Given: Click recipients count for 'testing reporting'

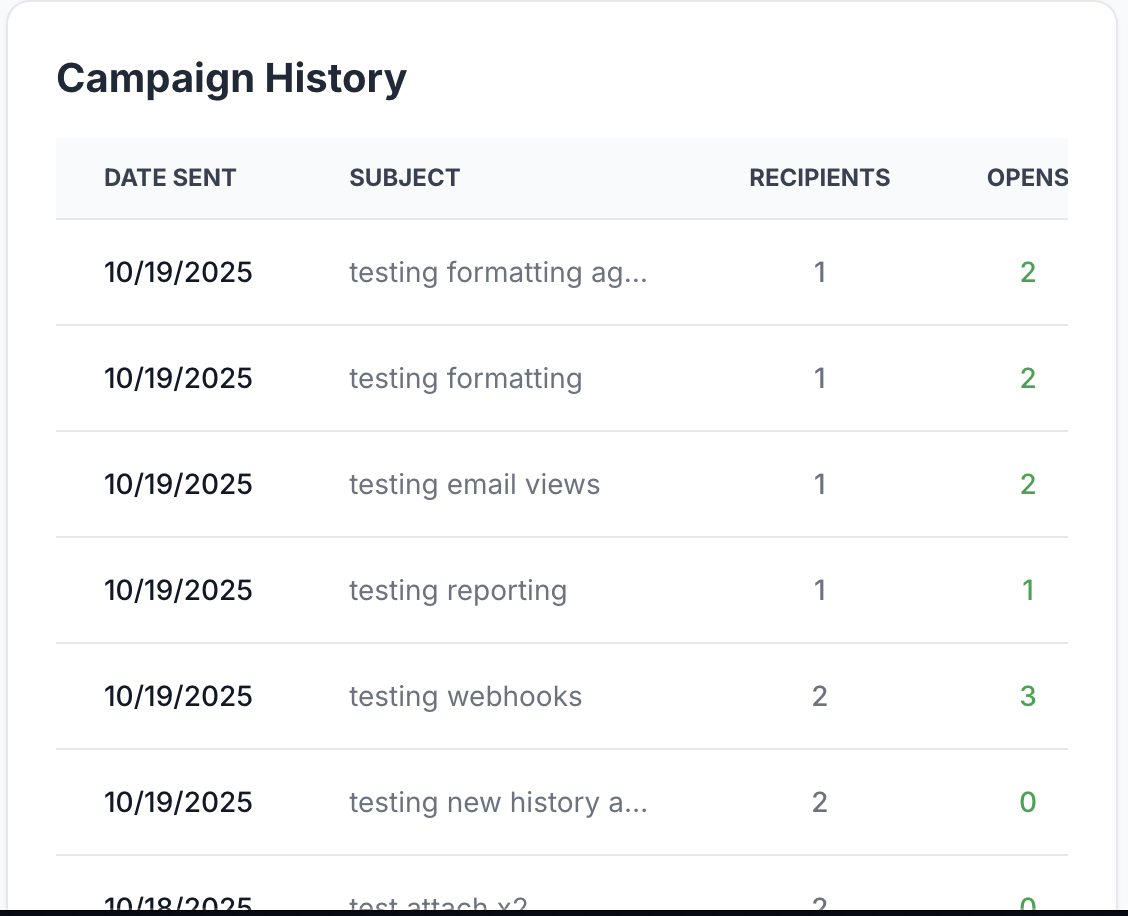Looking at the screenshot, I should 819,591.
